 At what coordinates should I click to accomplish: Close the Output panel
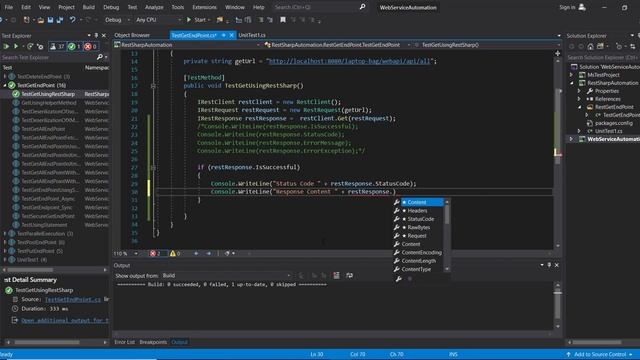(x=557, y=265)
